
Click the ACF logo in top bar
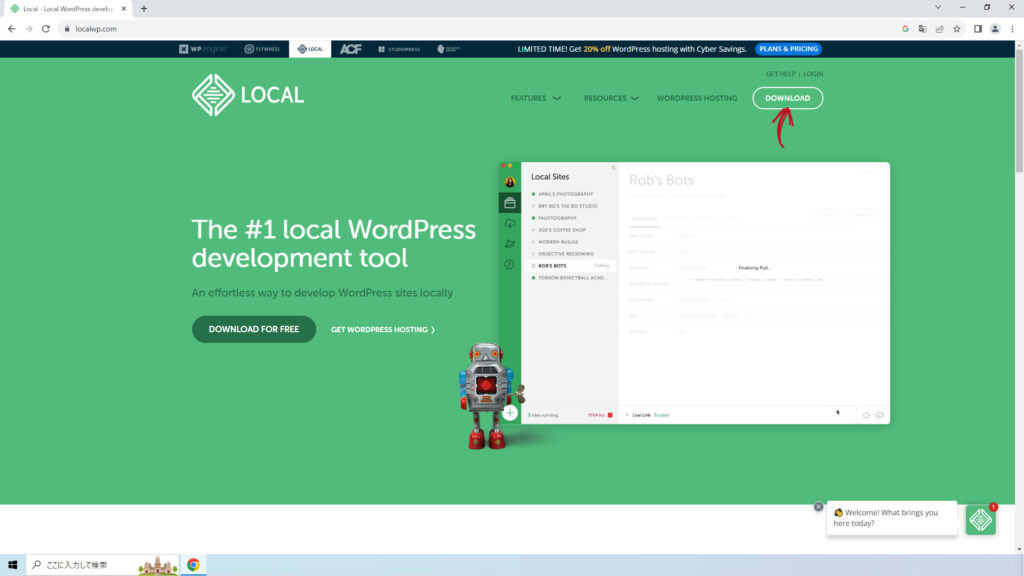[x=351, y=49]
